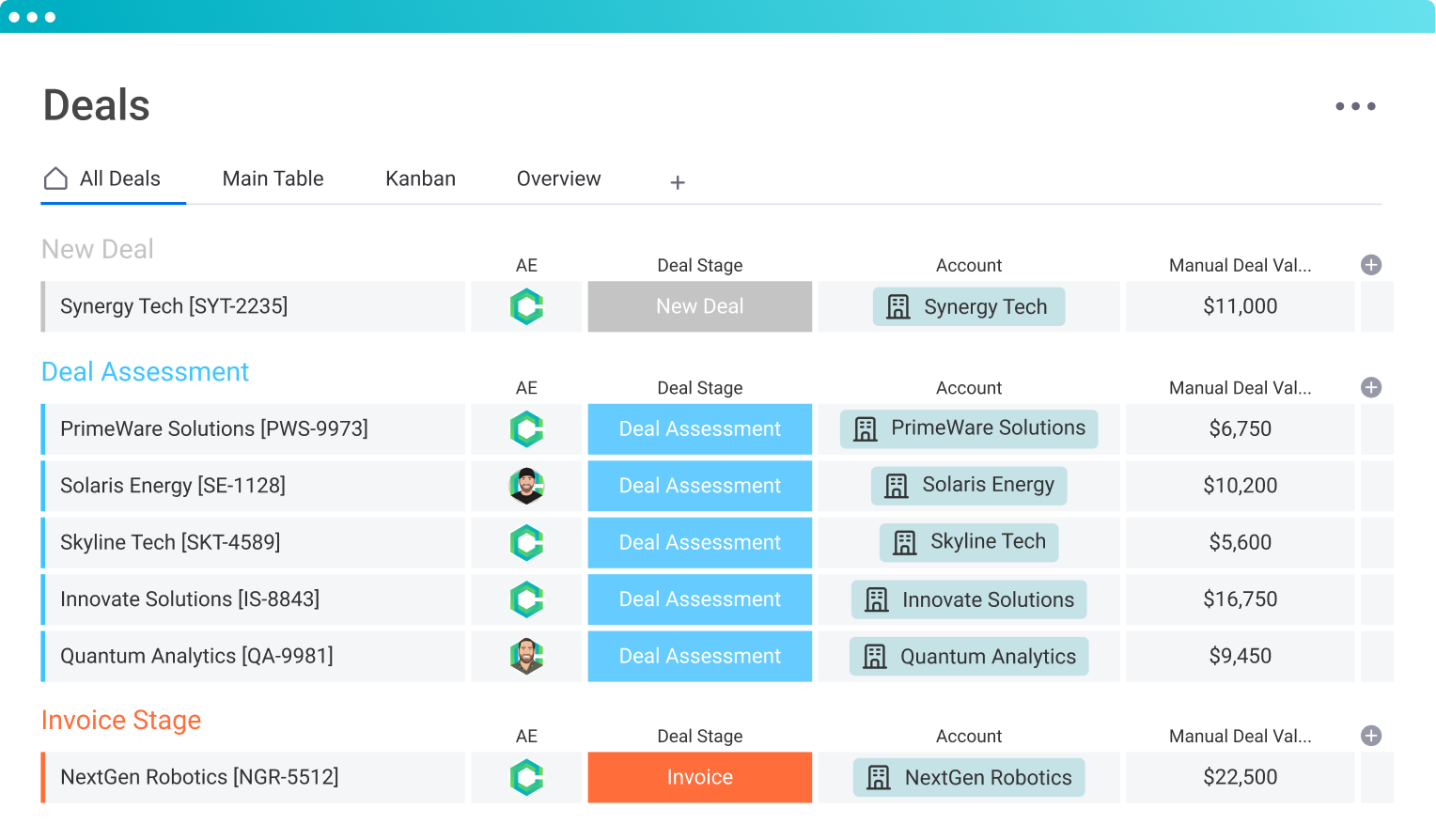Click AE logo icon for Synergy Tech deal
This screenshot has width=1436, height=840.
click(x=526, y=306)
